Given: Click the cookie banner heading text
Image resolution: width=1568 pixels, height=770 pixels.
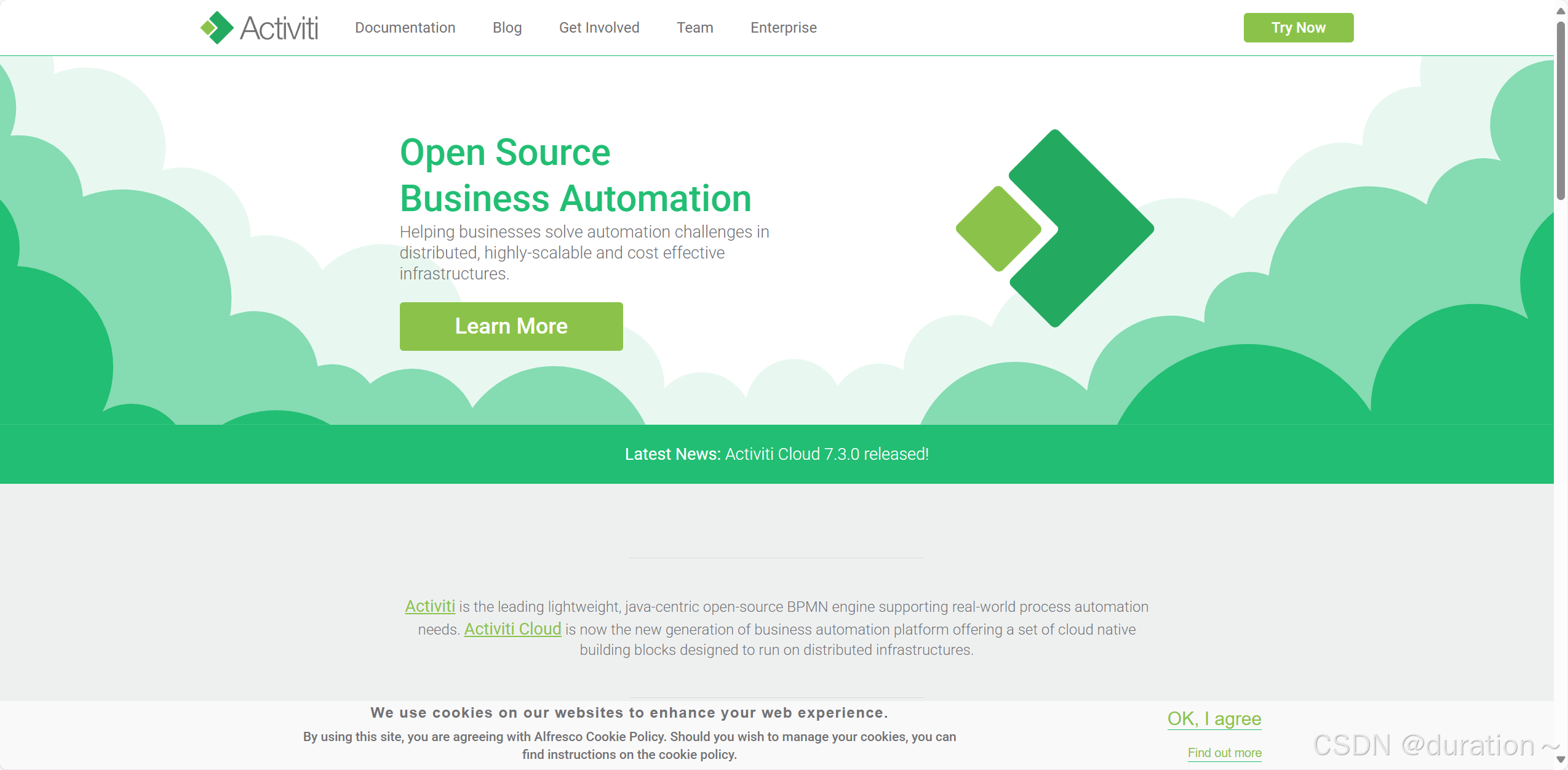Looking at the screenshot, I should (x=629, y=713).
